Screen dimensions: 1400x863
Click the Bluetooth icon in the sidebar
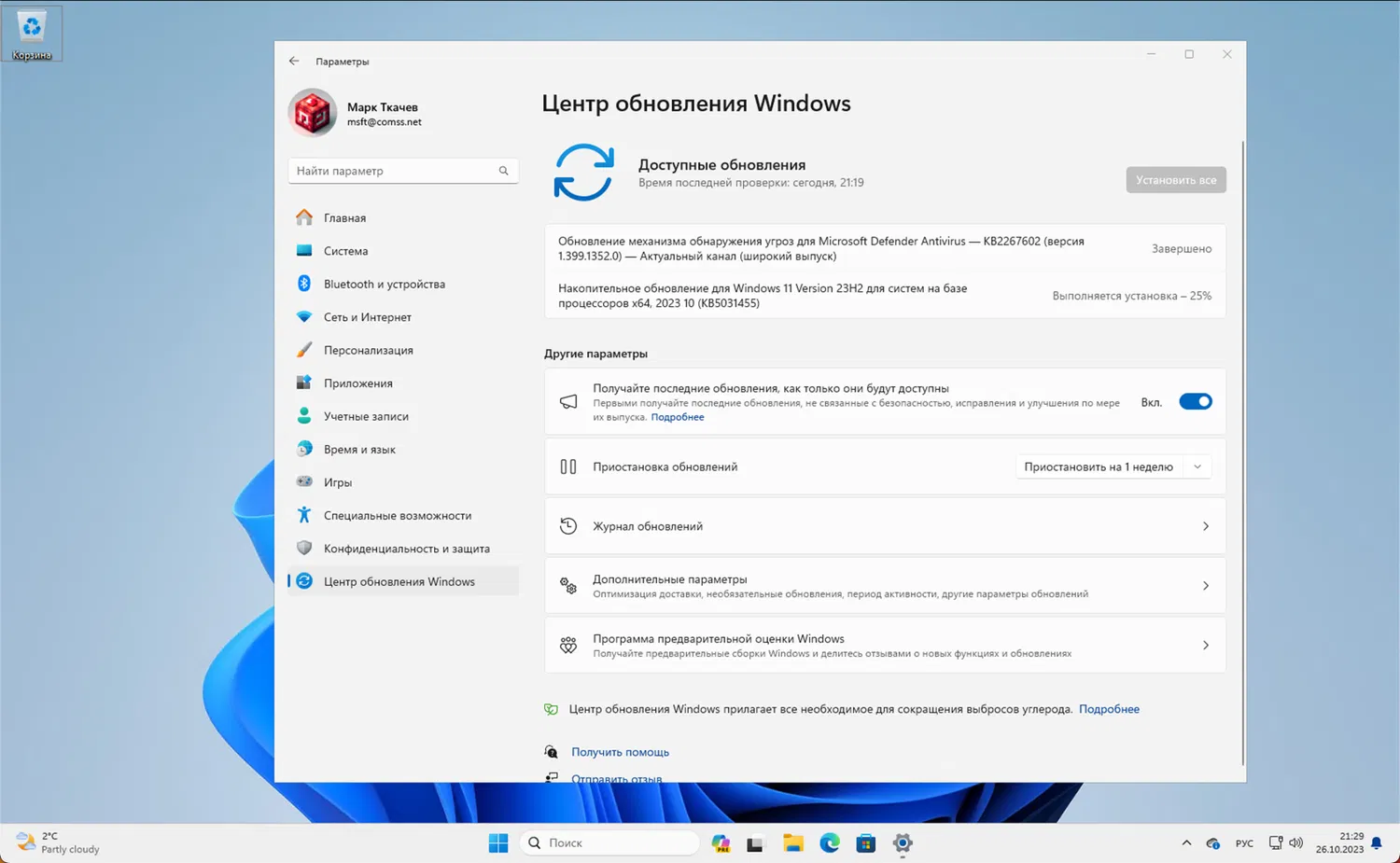pos(304,284)
